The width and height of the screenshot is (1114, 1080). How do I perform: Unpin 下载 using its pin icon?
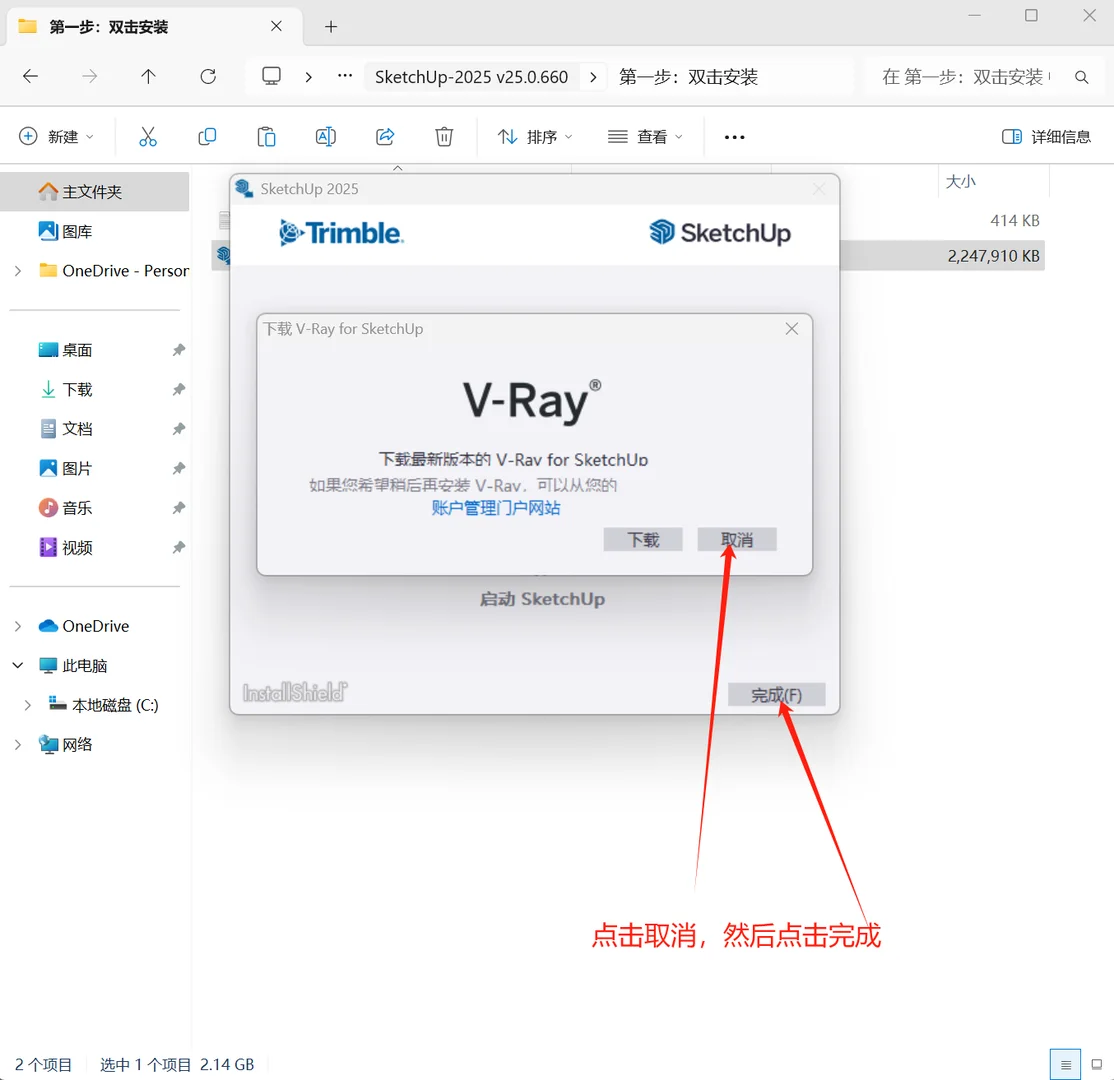click(x=178, y=389)
